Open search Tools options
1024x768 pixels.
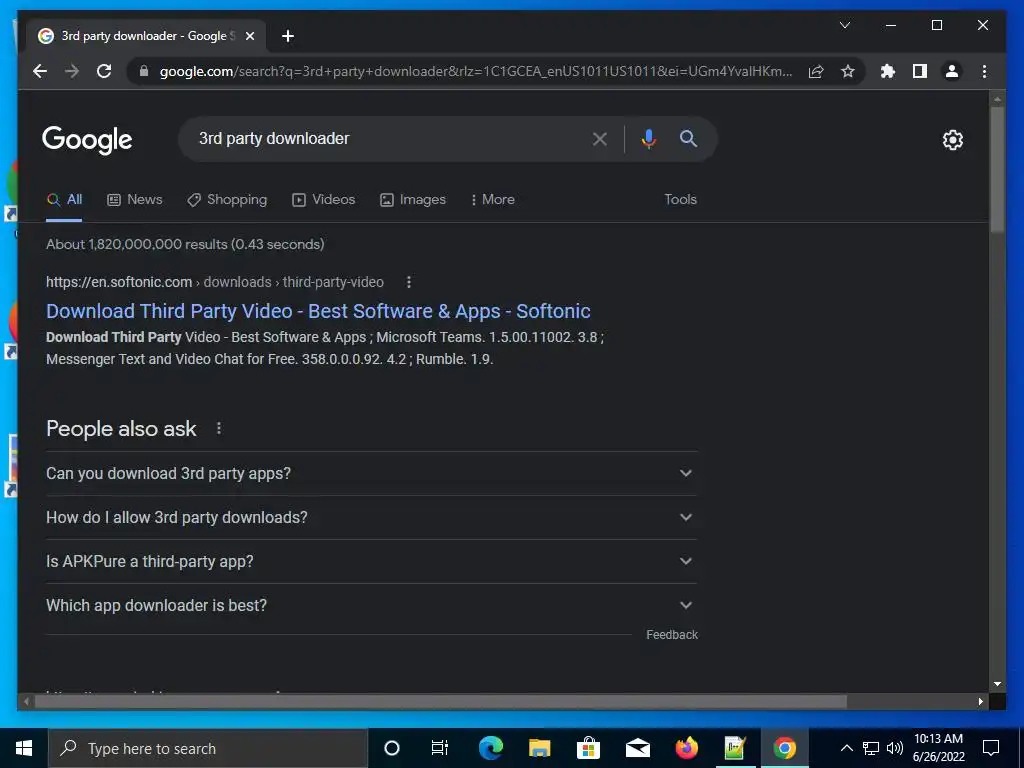(x=680, y=199)
